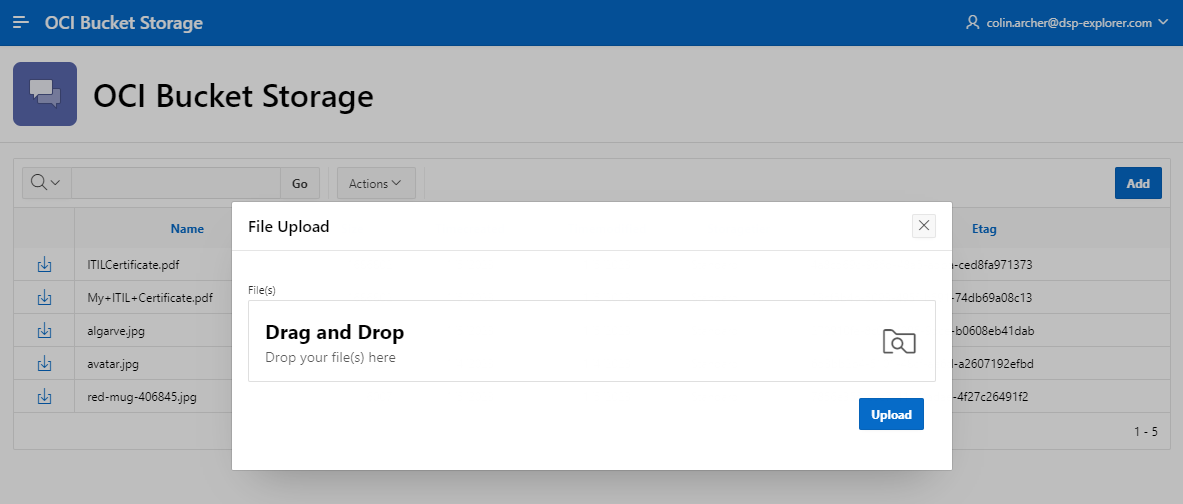Open the hamburger navigation menu icon
Viewport: 1183px width, 504px height.
(21, 23)
